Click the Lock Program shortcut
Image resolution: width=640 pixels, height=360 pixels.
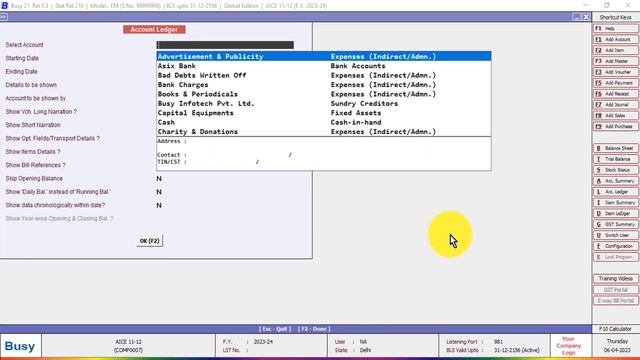[x=616, y=257]
